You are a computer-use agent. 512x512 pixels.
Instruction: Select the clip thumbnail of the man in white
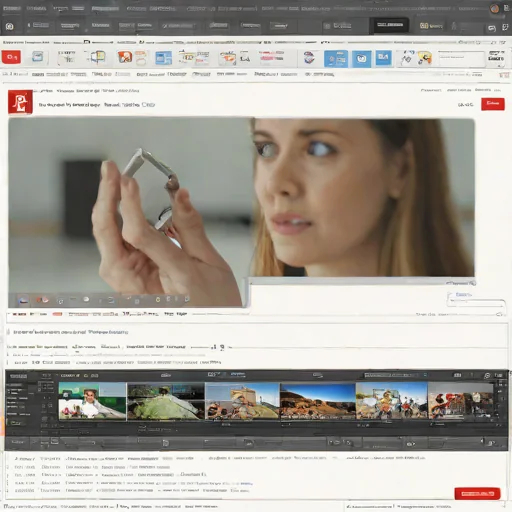[x=92, y=401]
